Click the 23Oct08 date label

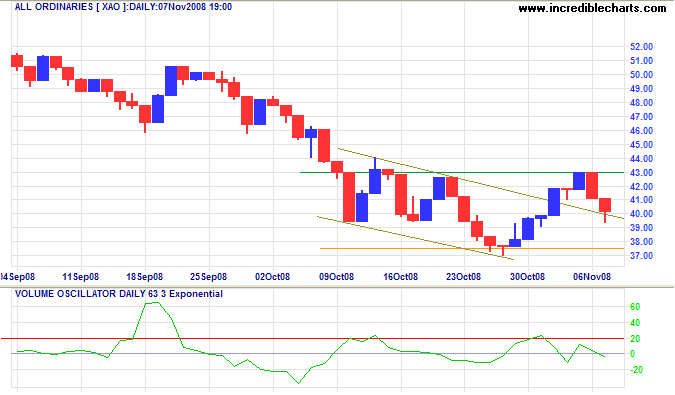coord(464,277)
